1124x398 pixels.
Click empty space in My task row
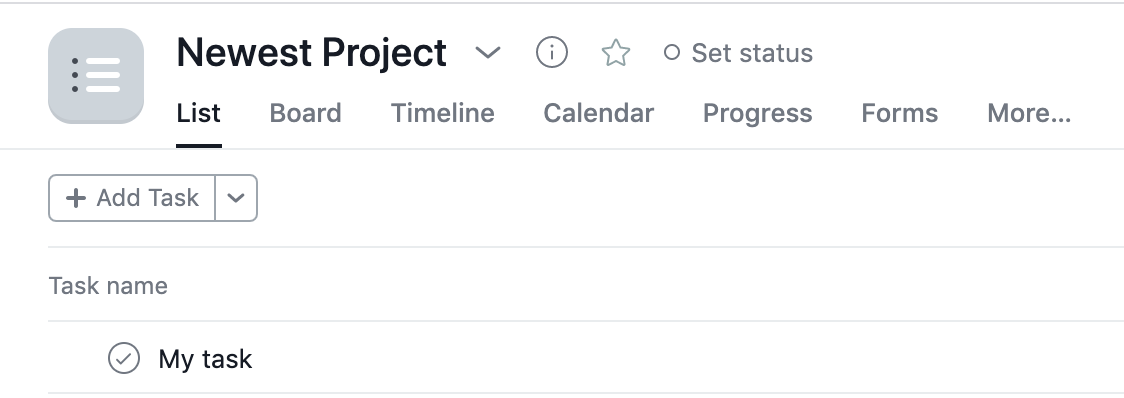[681, 358]
